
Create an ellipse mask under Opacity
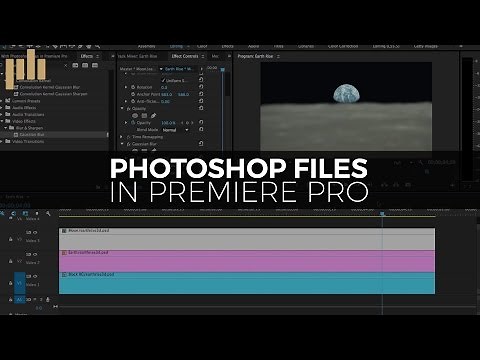[x=135, y=116]
